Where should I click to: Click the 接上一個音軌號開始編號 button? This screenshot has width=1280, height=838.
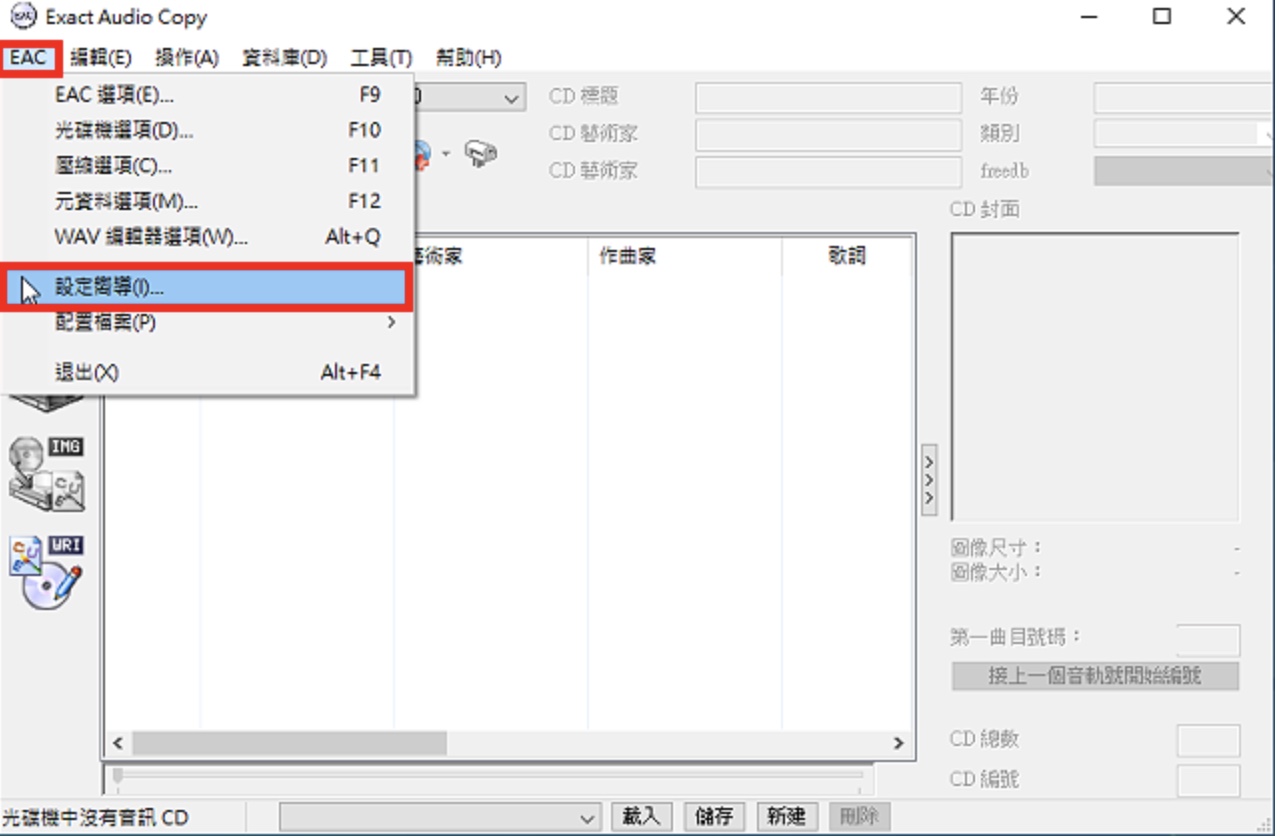1095,676
